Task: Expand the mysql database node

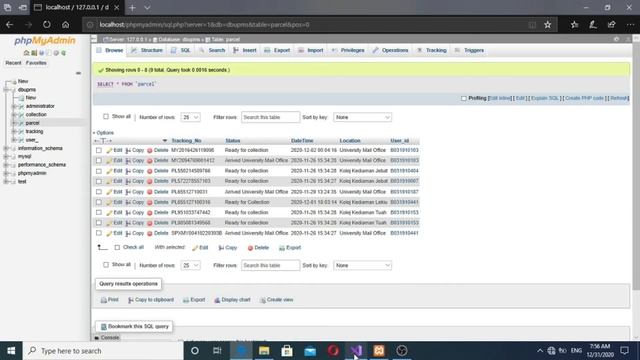Action: [x=6, y=157]
